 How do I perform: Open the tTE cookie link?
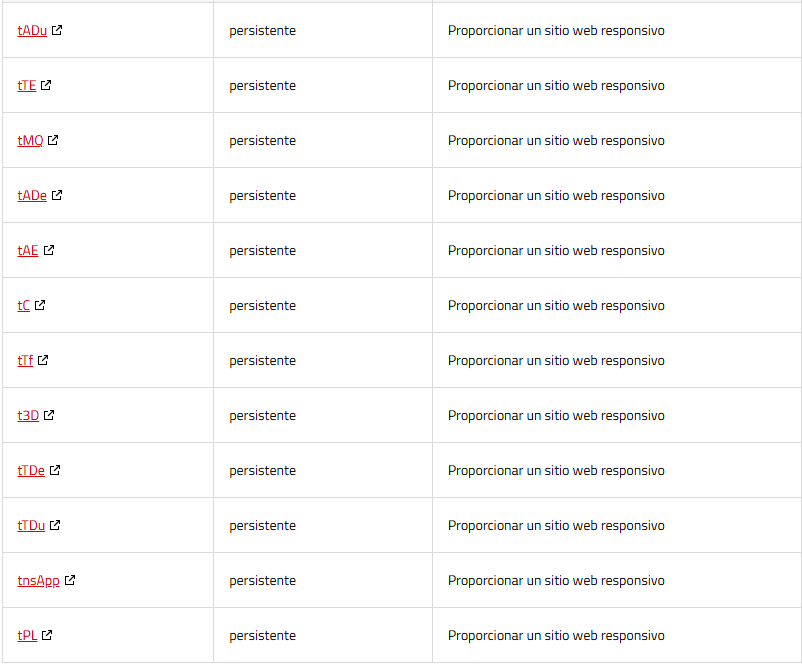pyautogui.click(x=27, y=85)
